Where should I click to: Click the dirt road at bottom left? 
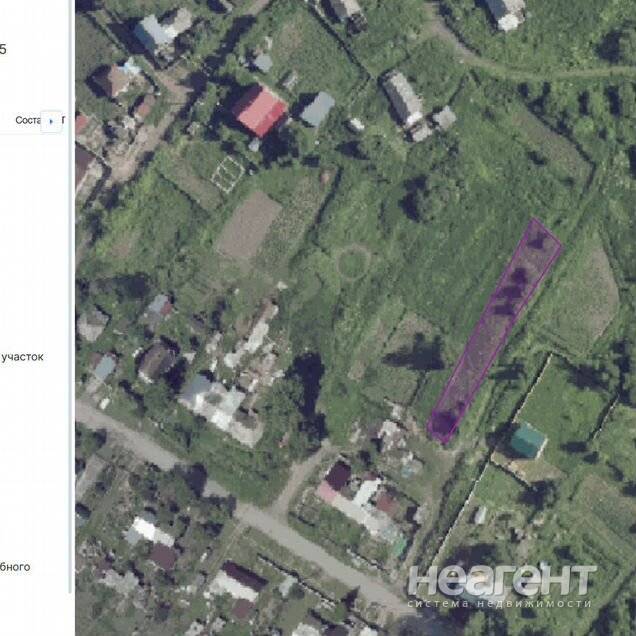[x=150, y=455]
